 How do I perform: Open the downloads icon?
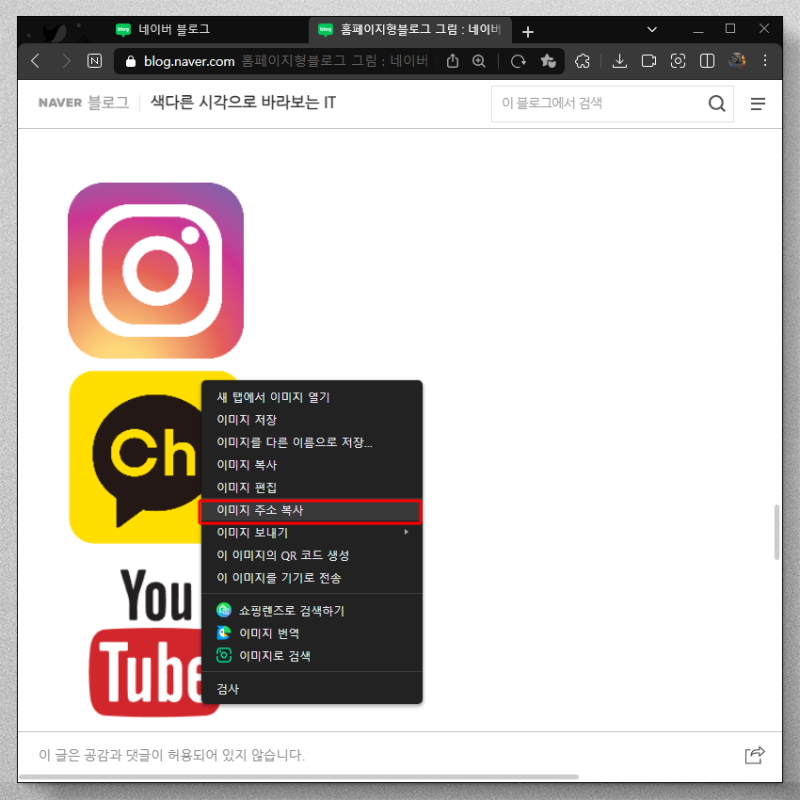[619, 61]
